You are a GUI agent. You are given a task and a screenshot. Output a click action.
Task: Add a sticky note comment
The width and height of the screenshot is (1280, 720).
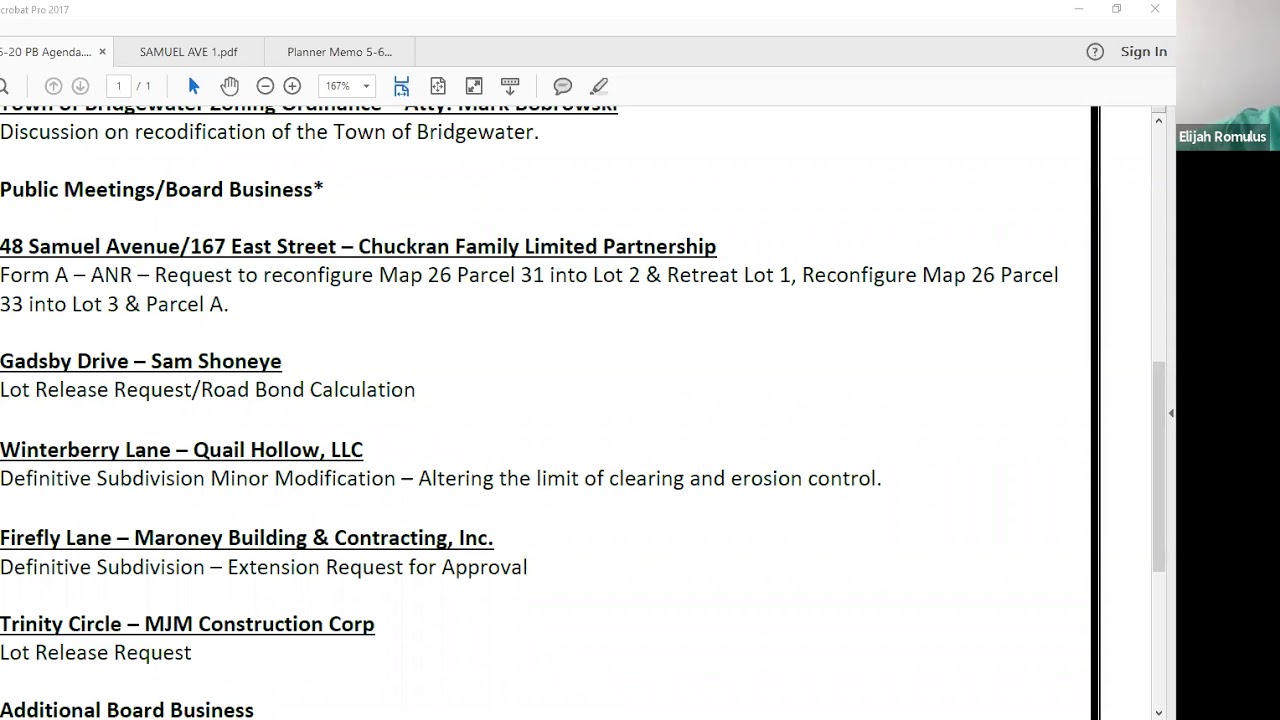[x=563, y=86]
